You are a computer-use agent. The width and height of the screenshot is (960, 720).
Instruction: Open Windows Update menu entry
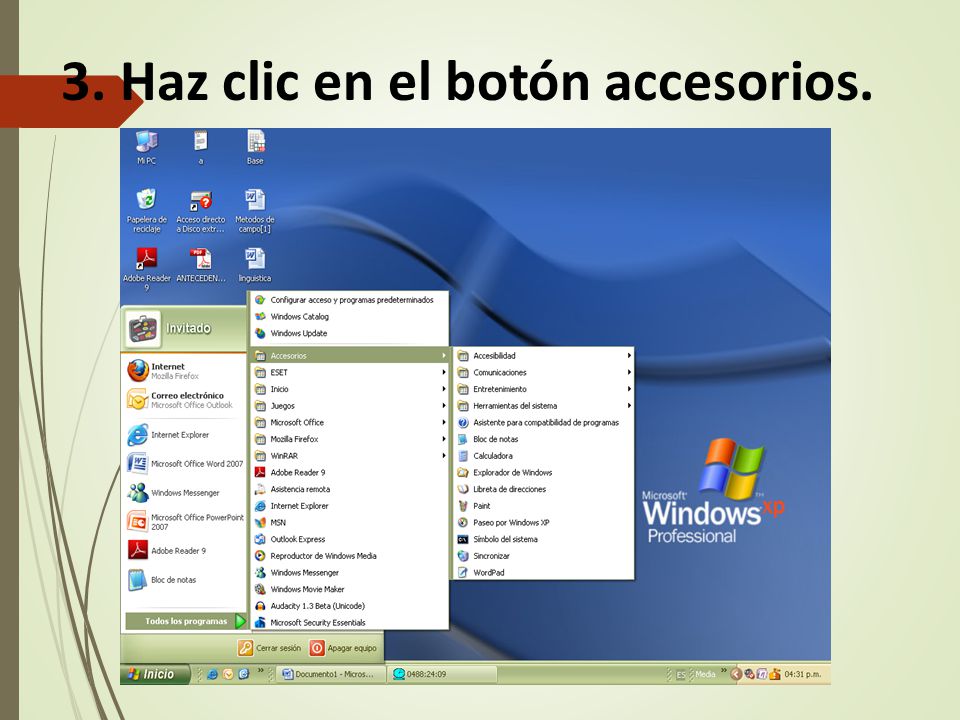[x=350, y=333]
